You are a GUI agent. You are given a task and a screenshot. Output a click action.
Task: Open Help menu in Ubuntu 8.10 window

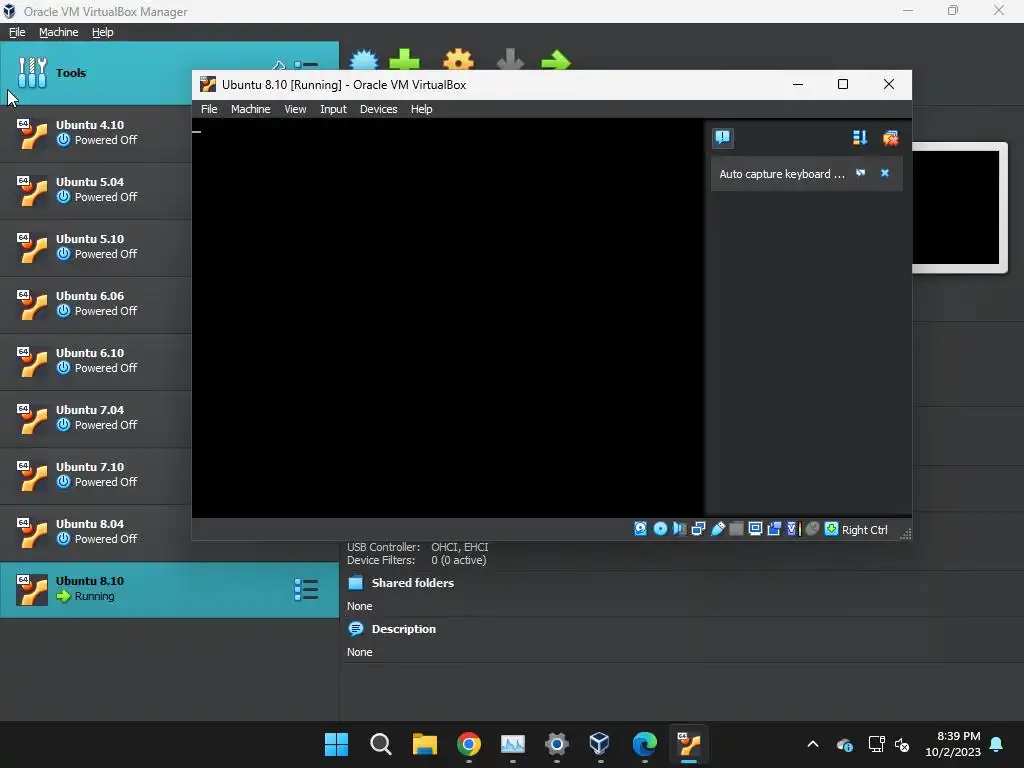pyautogui.click(x=421, y=109)
